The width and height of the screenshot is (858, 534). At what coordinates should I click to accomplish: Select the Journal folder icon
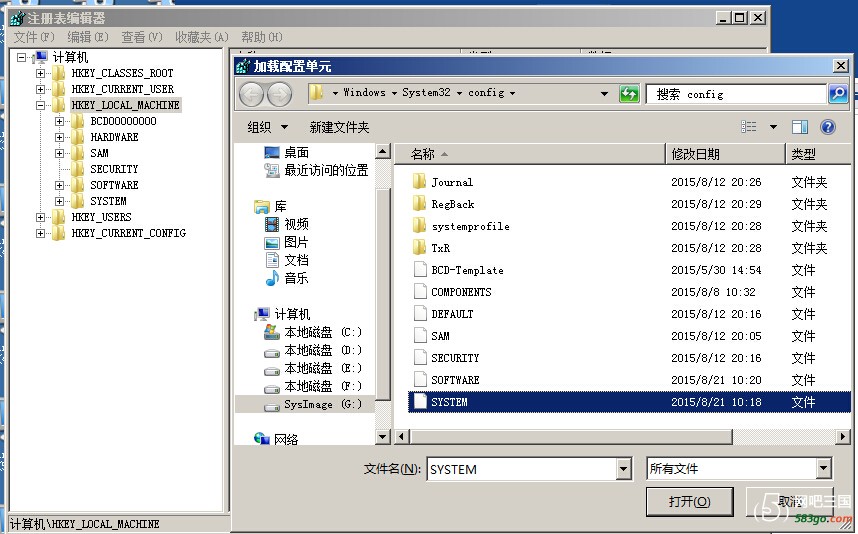pyautogui.click(x=420, y=182)
